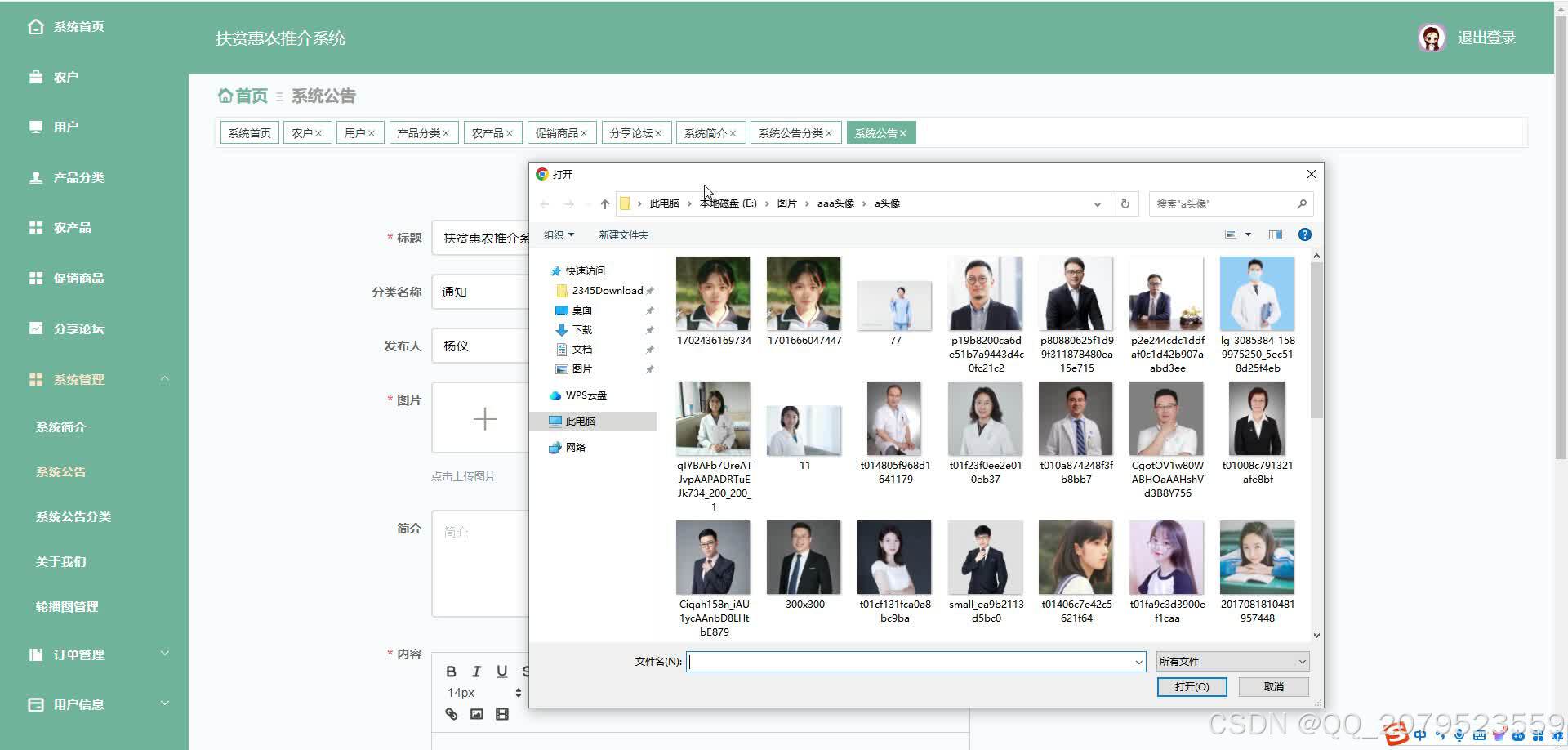This screenshot has height=750, width=1568.
Task: Expand the 订单管理 sidebar section
Action: tap(165, 654)
